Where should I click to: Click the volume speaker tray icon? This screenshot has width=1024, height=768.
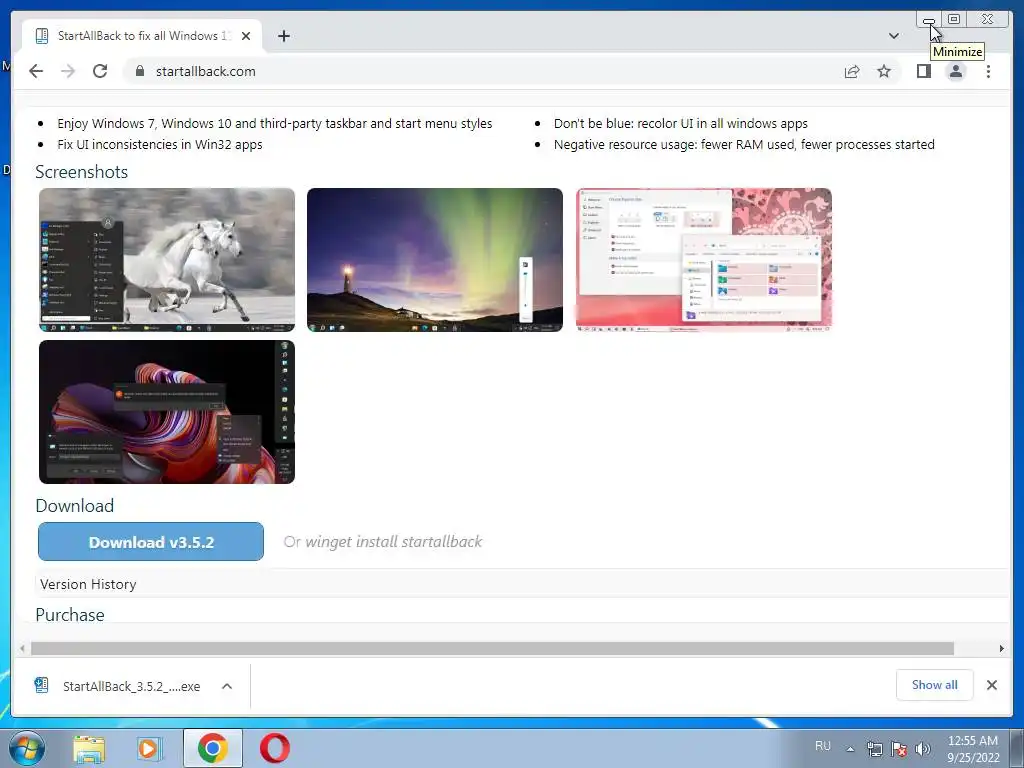point(922,749)
